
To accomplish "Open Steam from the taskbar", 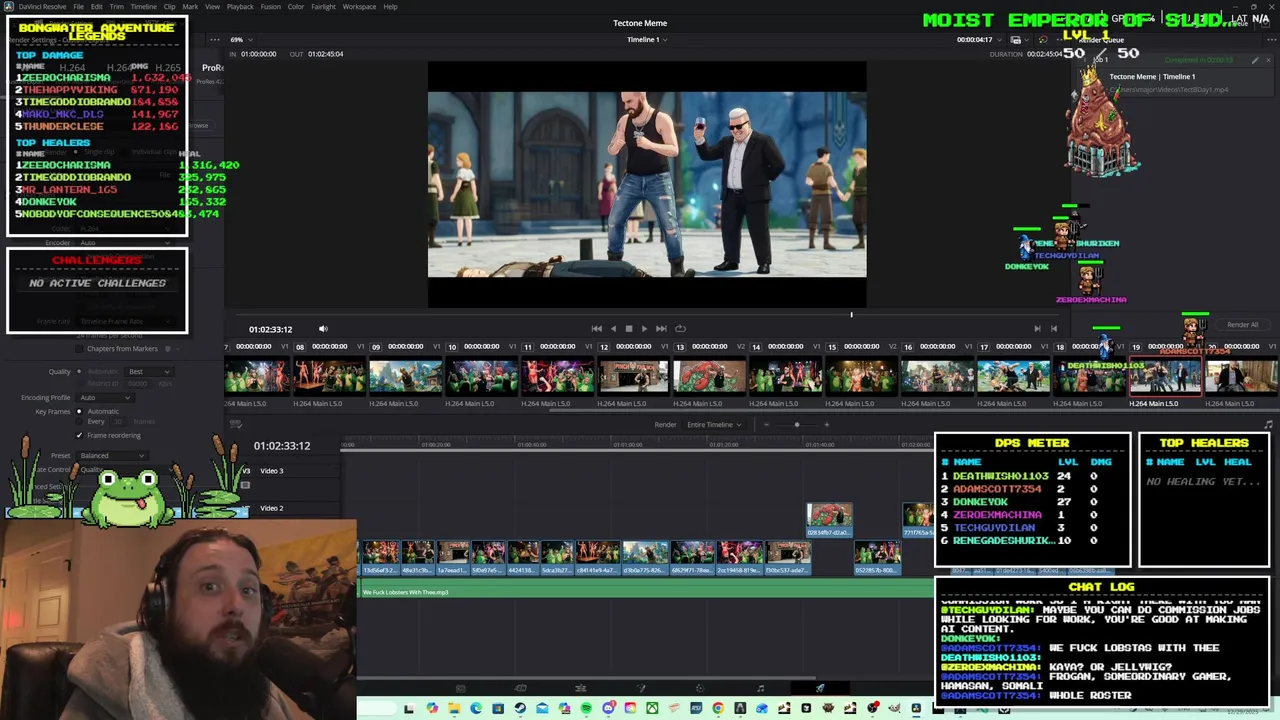I will [x=520, y=708].
